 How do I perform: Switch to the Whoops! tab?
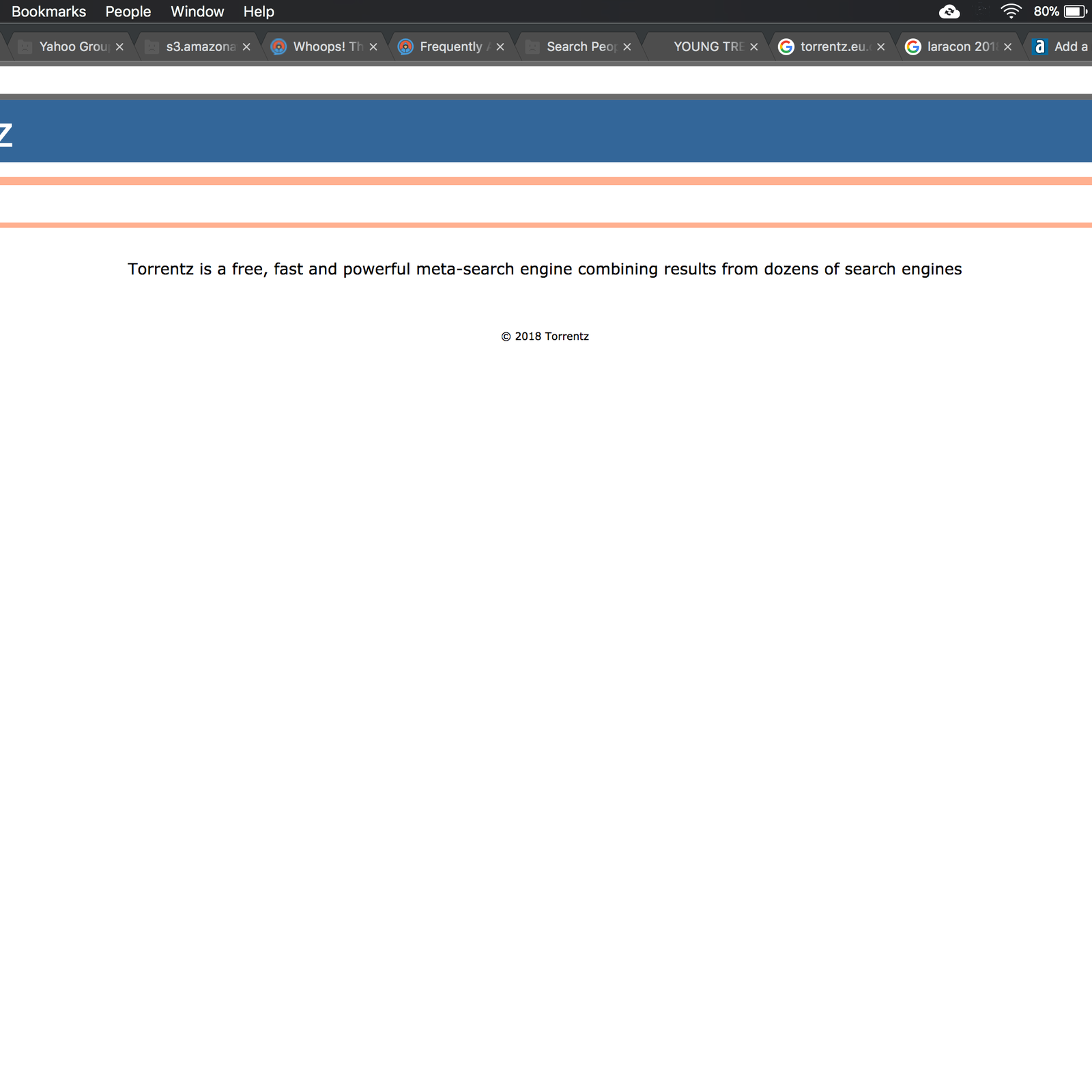(x=325, y=46)
